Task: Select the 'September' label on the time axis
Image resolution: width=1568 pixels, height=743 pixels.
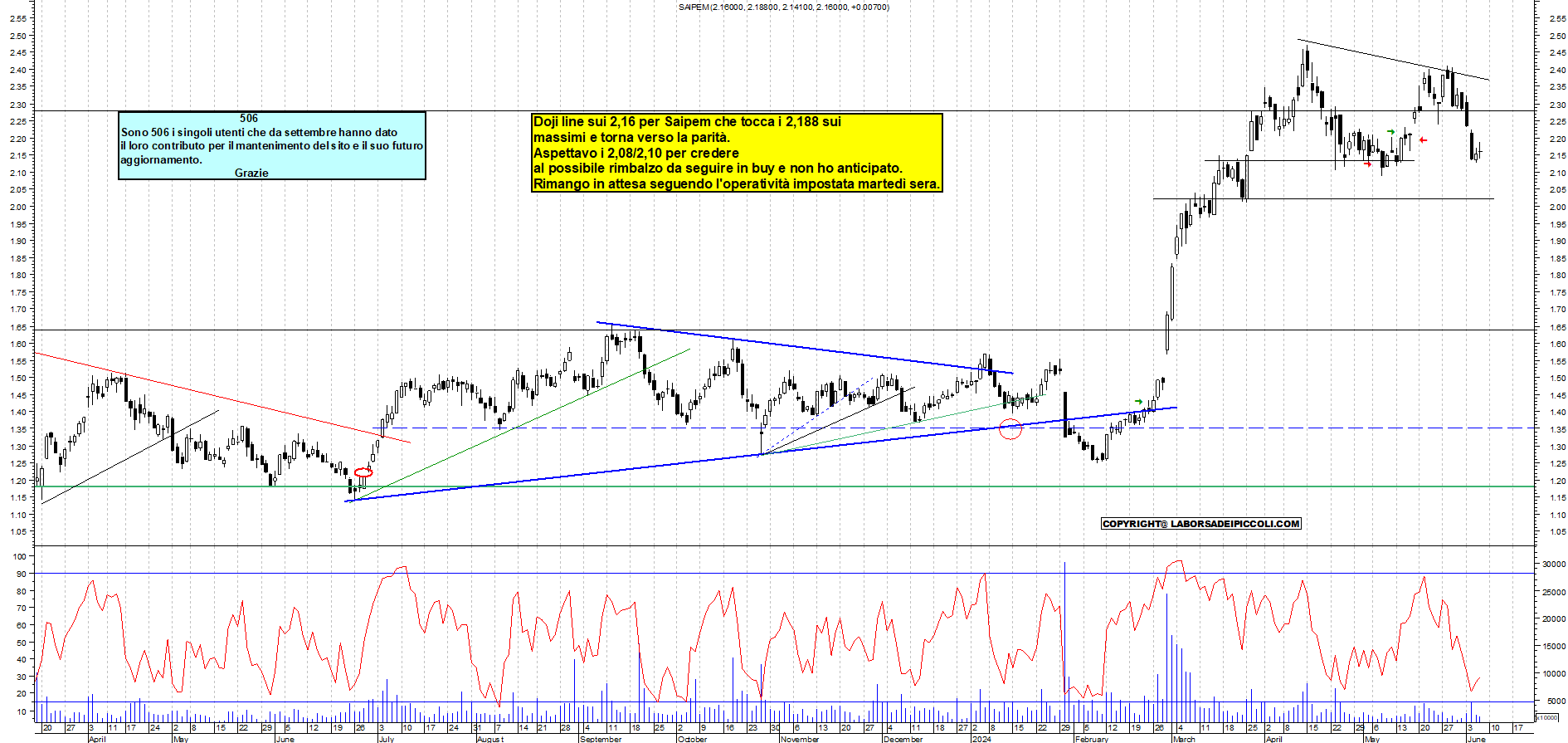Action: pos(601,739)
